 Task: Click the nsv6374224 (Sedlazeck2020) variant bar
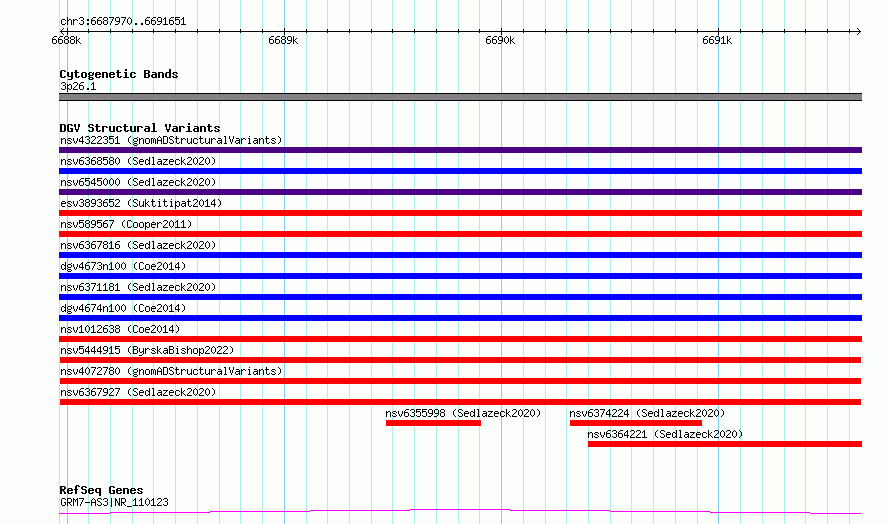[x=636, y=423]
